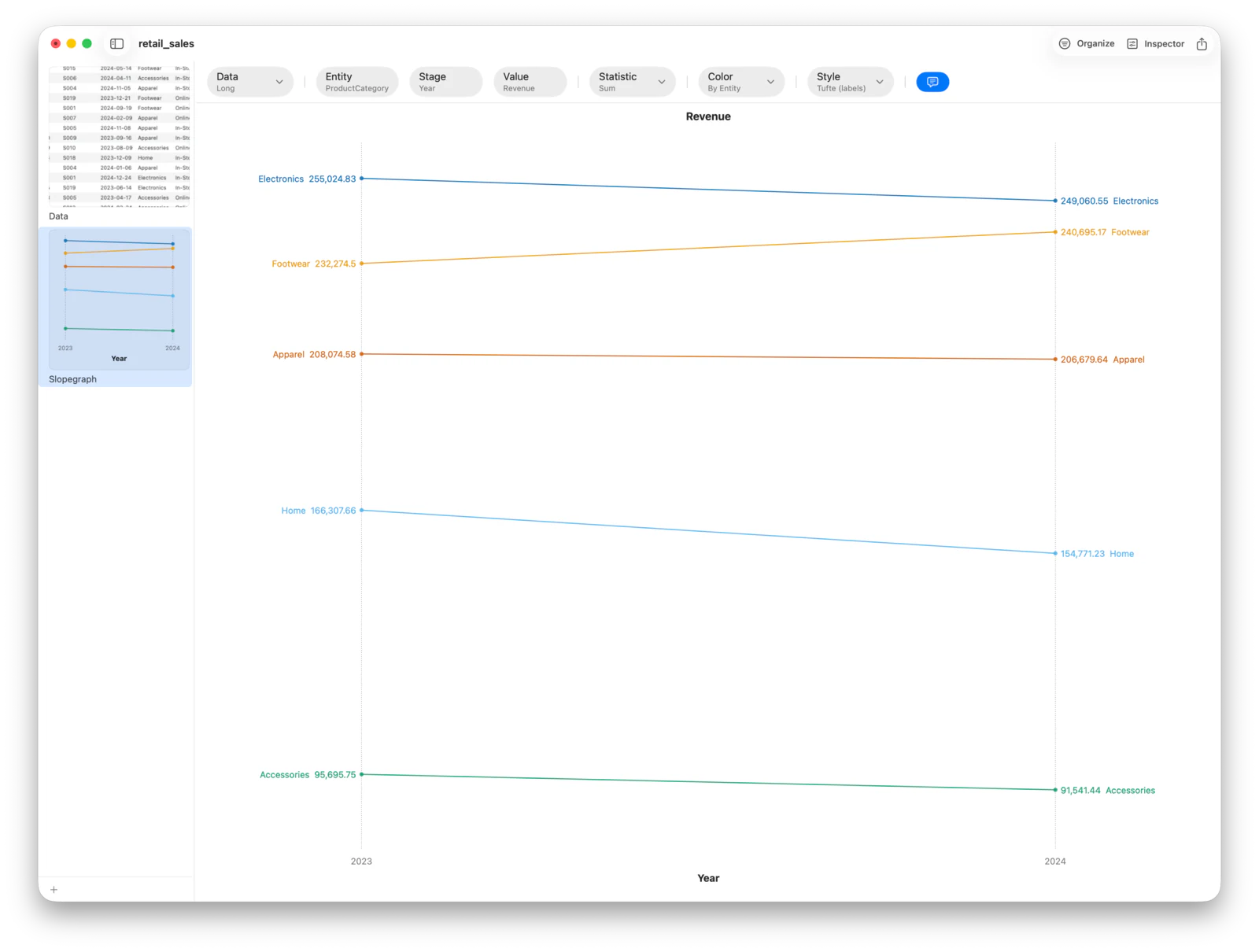The height and width of the screenshot is (952, 1259).
Task: Click the Revenue chart title
Action: point(708,116)
